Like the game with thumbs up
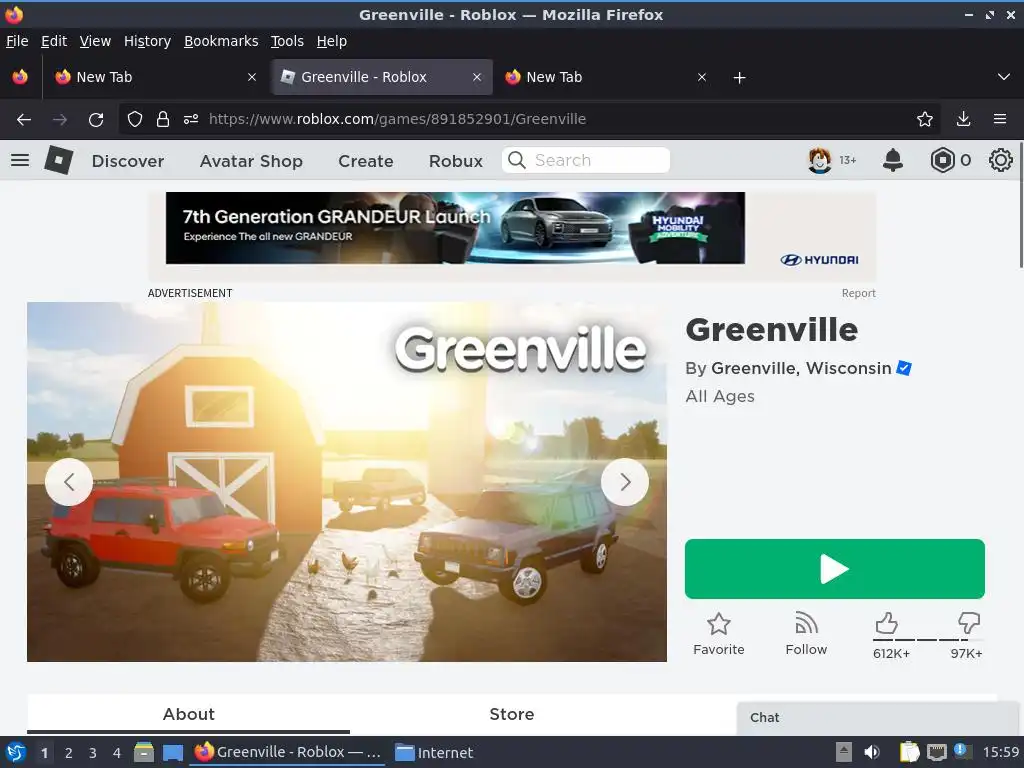 tap(886, 623)
